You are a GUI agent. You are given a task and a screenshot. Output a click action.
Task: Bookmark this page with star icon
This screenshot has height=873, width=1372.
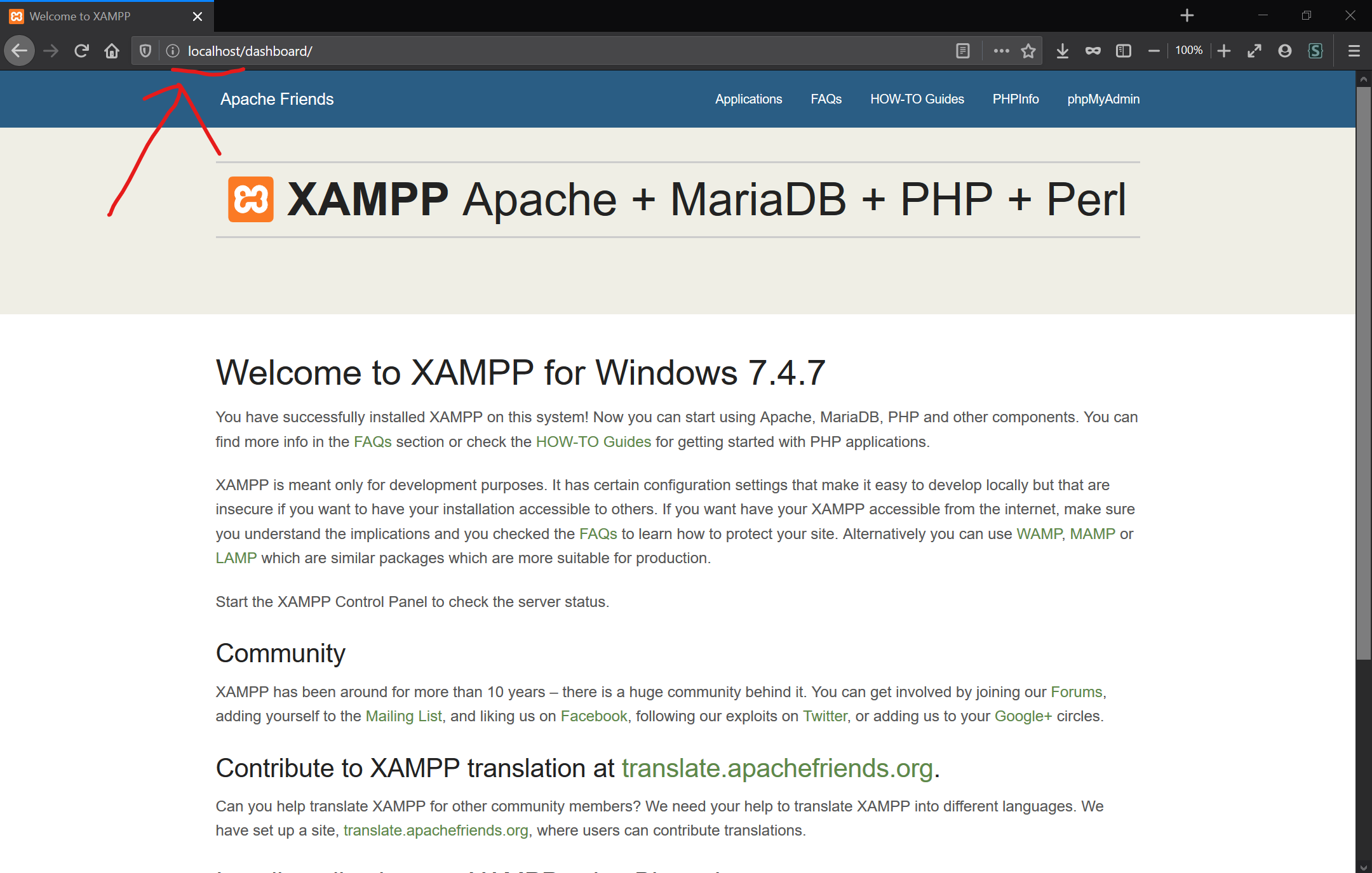[x=1028, y=51]
